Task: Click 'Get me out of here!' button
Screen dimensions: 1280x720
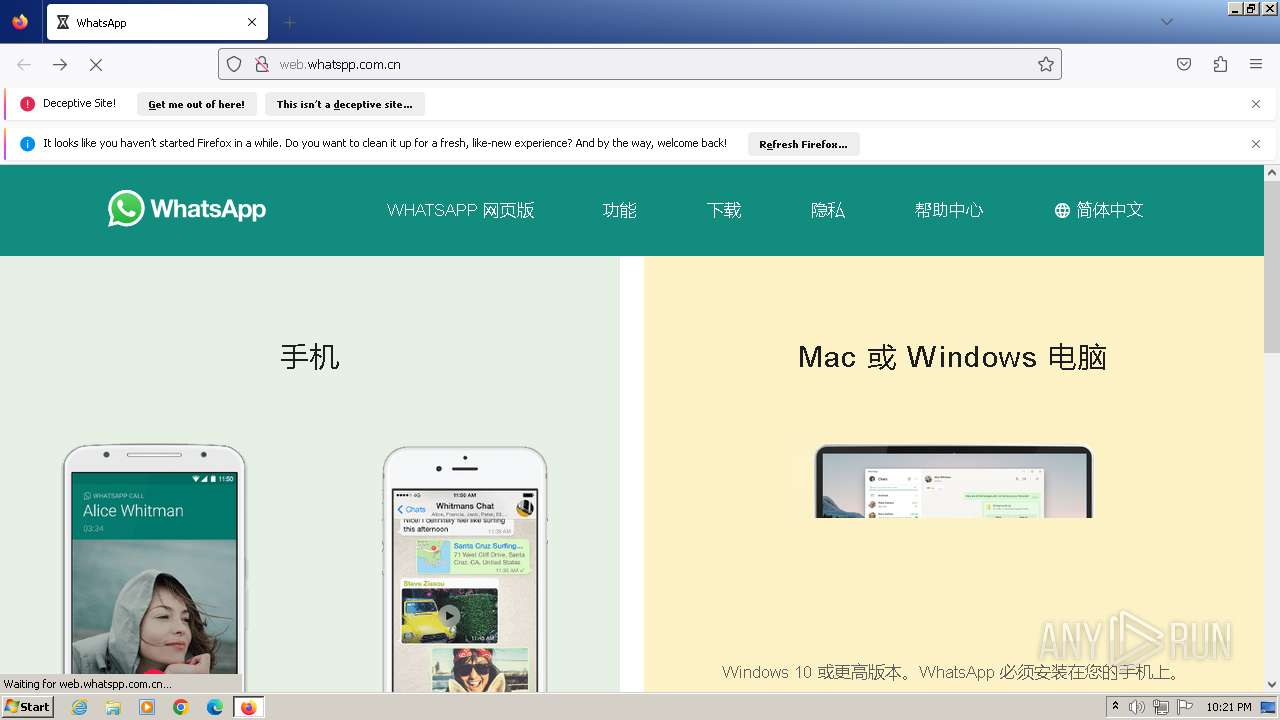Action: point(196,104)
